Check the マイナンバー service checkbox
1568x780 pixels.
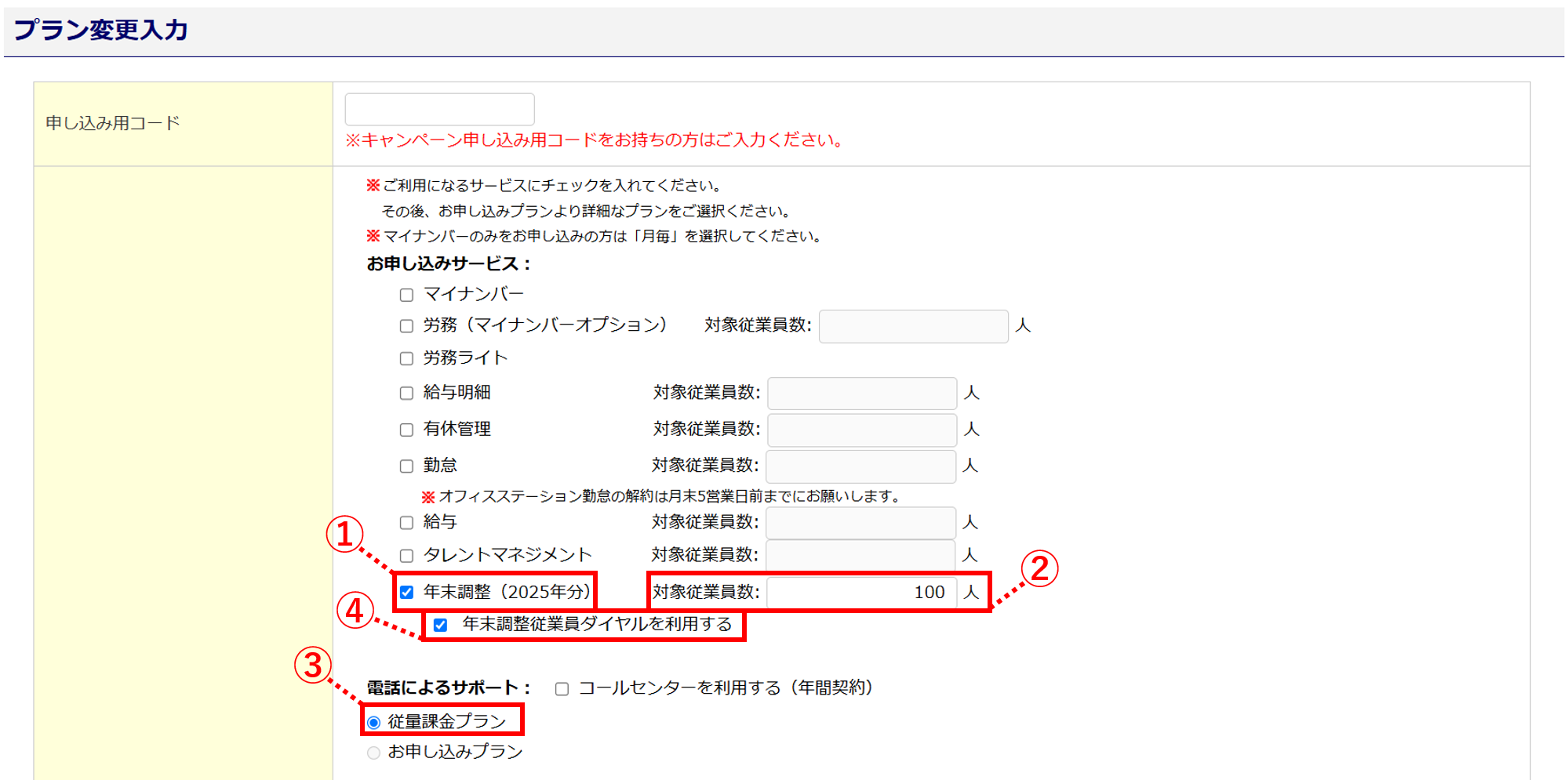tap(406, 295)
